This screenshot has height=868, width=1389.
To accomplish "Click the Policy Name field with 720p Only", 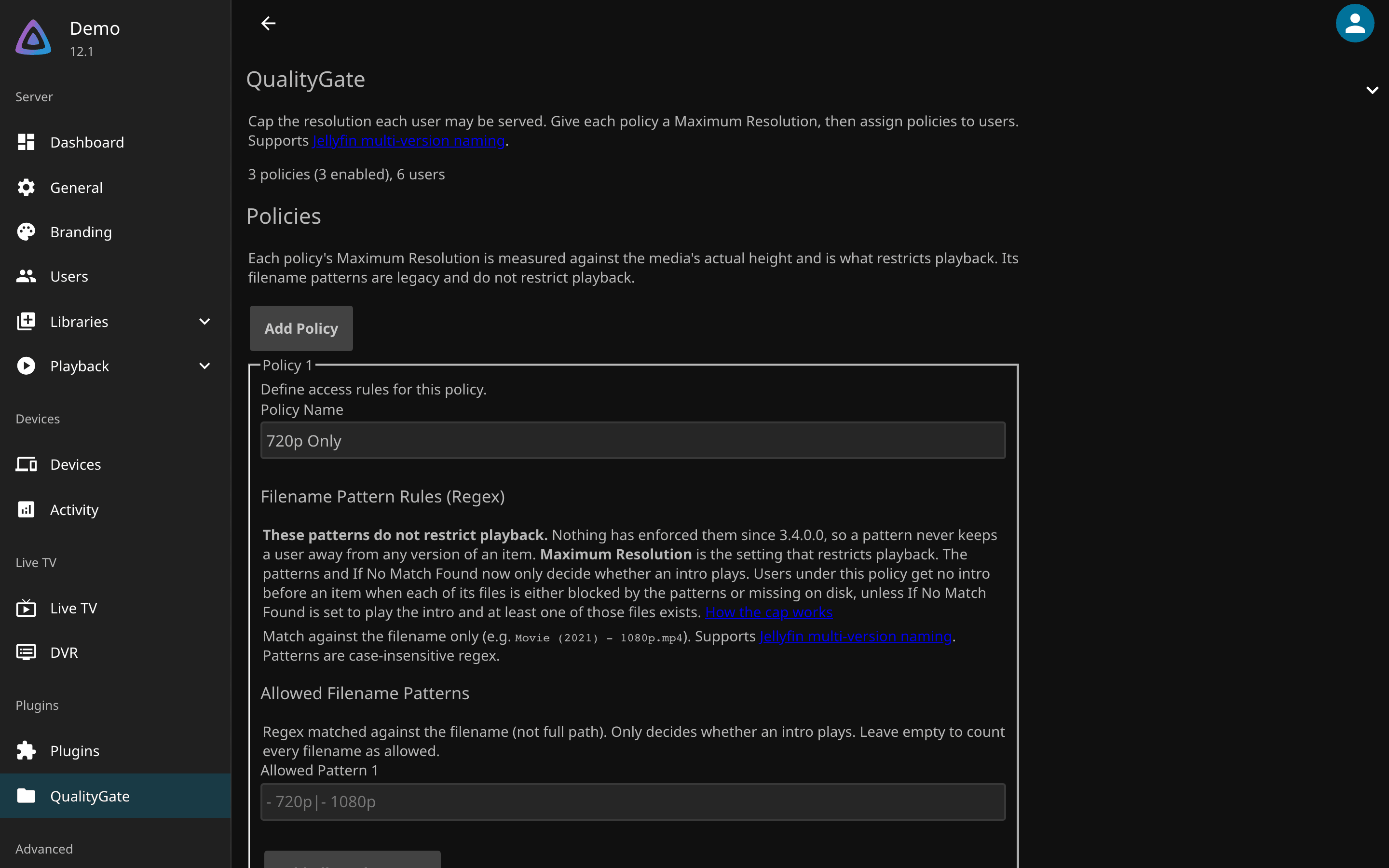I will coord(632,440).
